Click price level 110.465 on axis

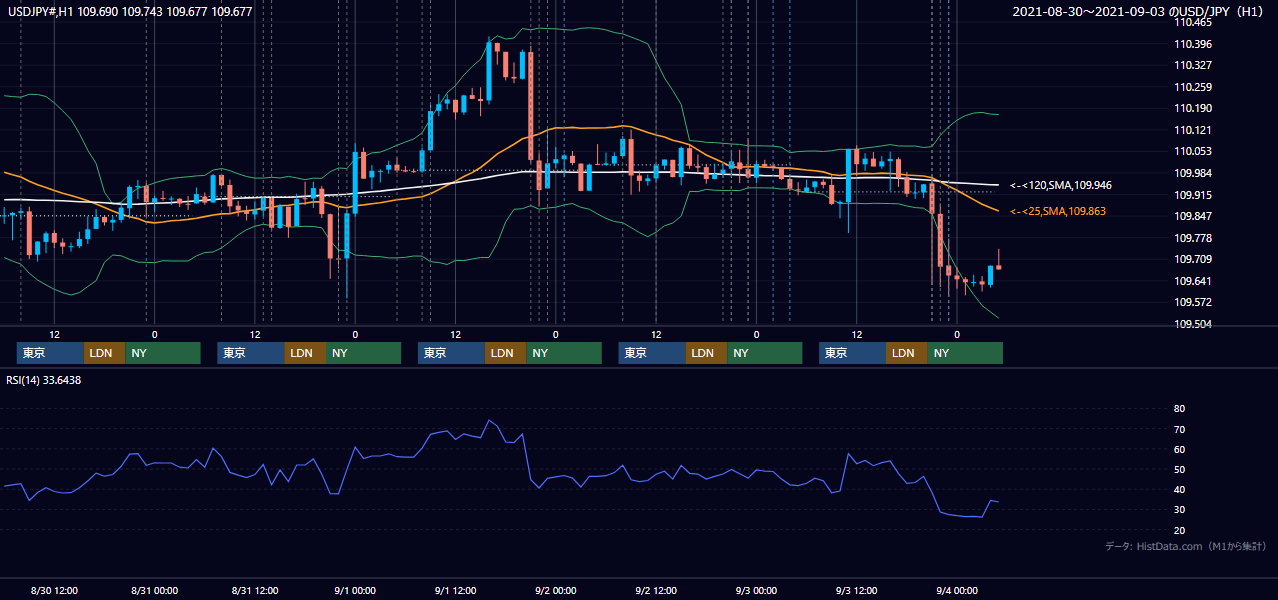click(x=1193, y=23)
